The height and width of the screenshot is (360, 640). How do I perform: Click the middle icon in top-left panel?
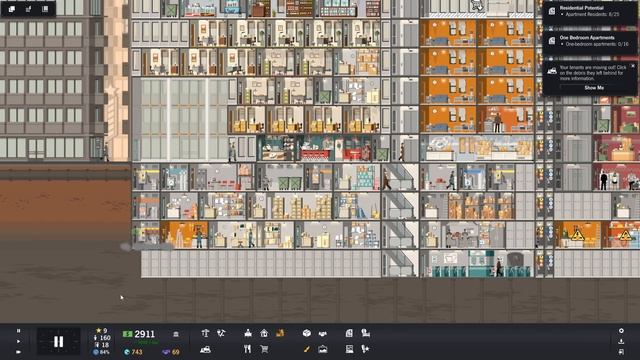click(x=29, y=9)
